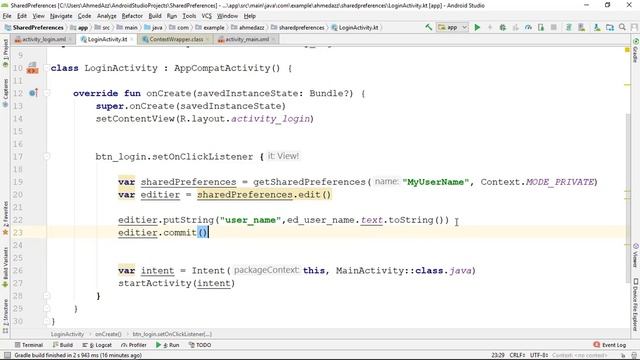Screen dimensions: 640x360
Task: Click the Search Everywhere magnifier icon
Action: tap(622, 27)
